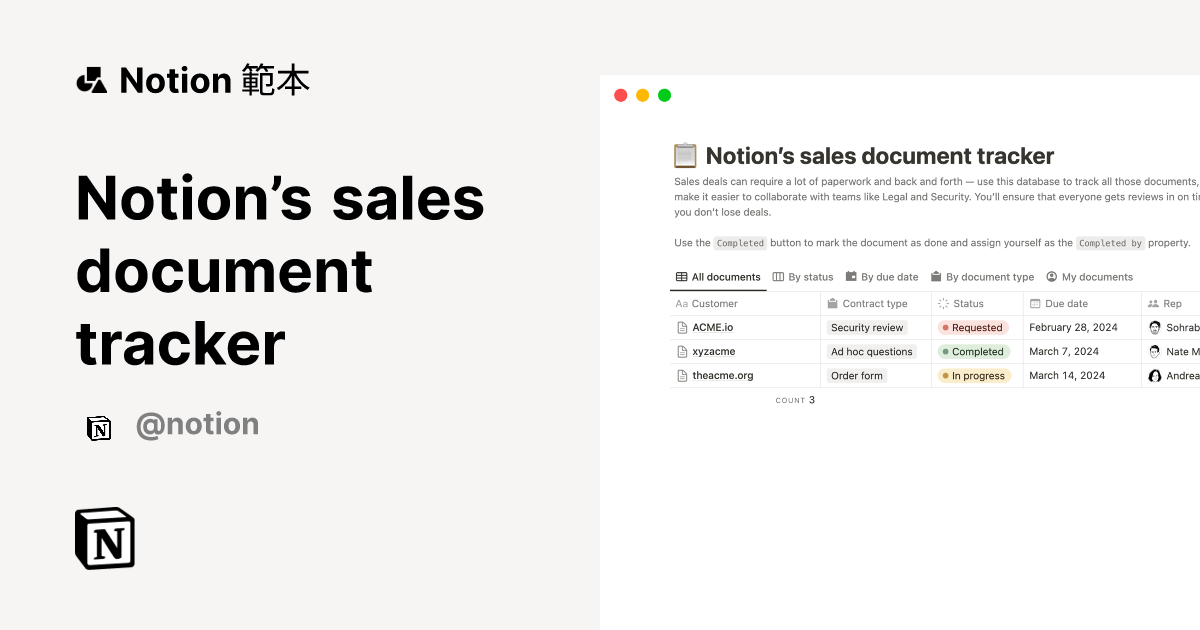Click the person icon beside My documents

(x=1050, y=277)
